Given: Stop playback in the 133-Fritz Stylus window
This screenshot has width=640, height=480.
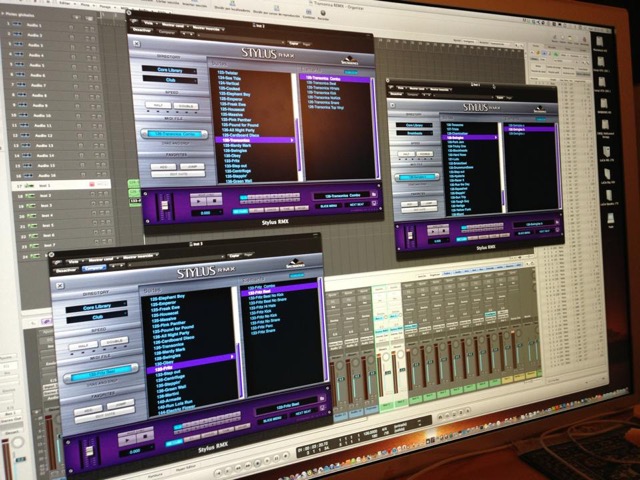Looking at the screenshot, I should coord(145,436).
